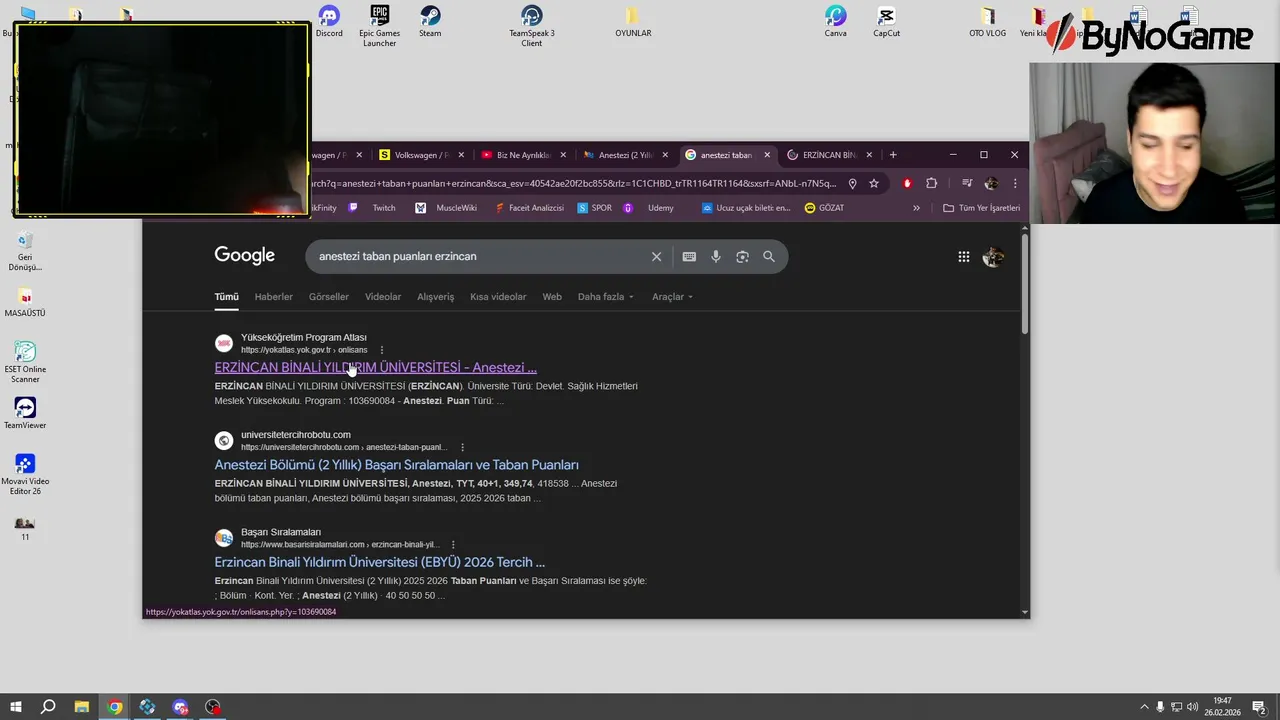Open Epic Games Launcher desktop icon

coord(379,26)
